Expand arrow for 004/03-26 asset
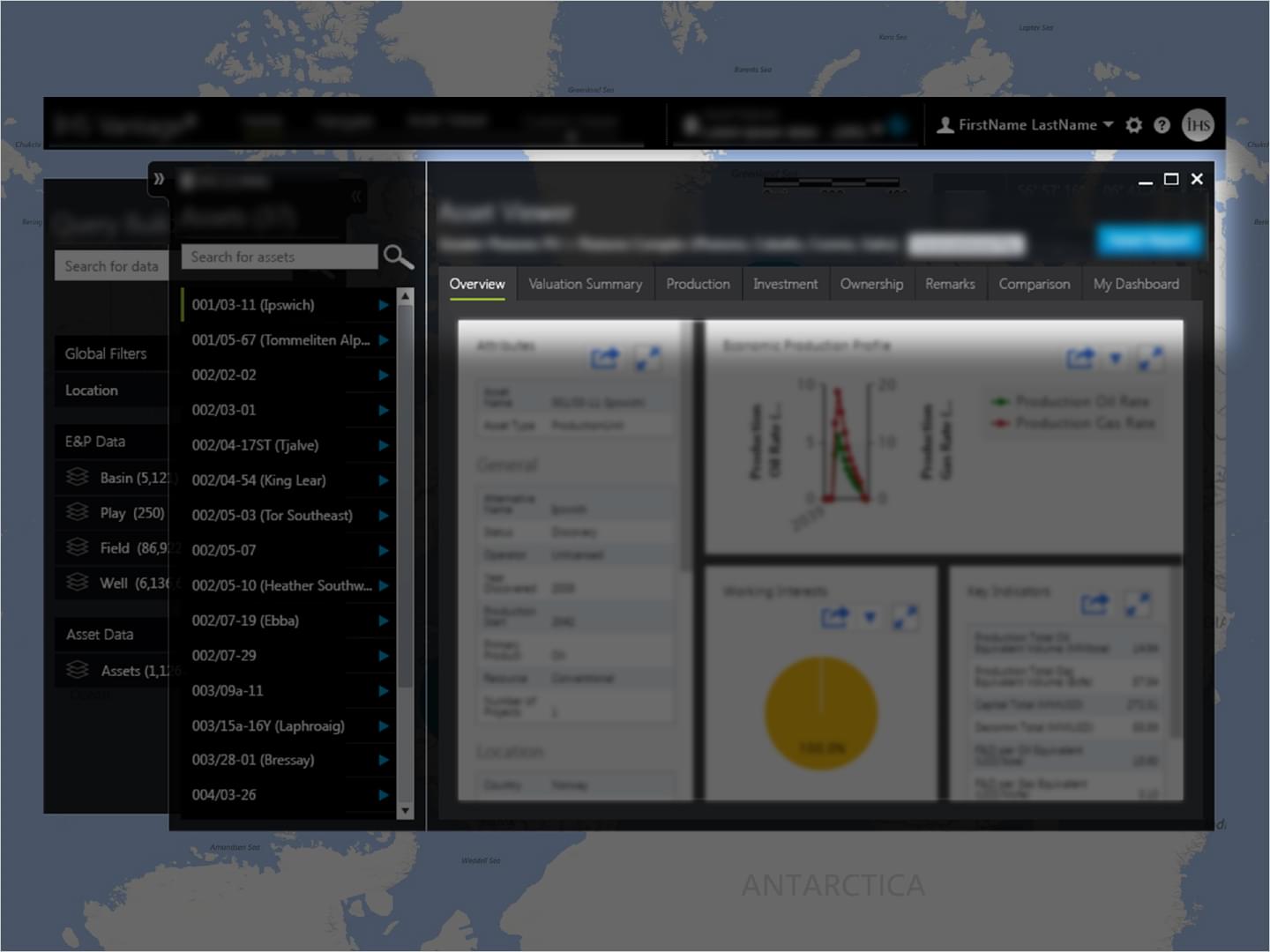1270x952 pixels. point(384,795)
